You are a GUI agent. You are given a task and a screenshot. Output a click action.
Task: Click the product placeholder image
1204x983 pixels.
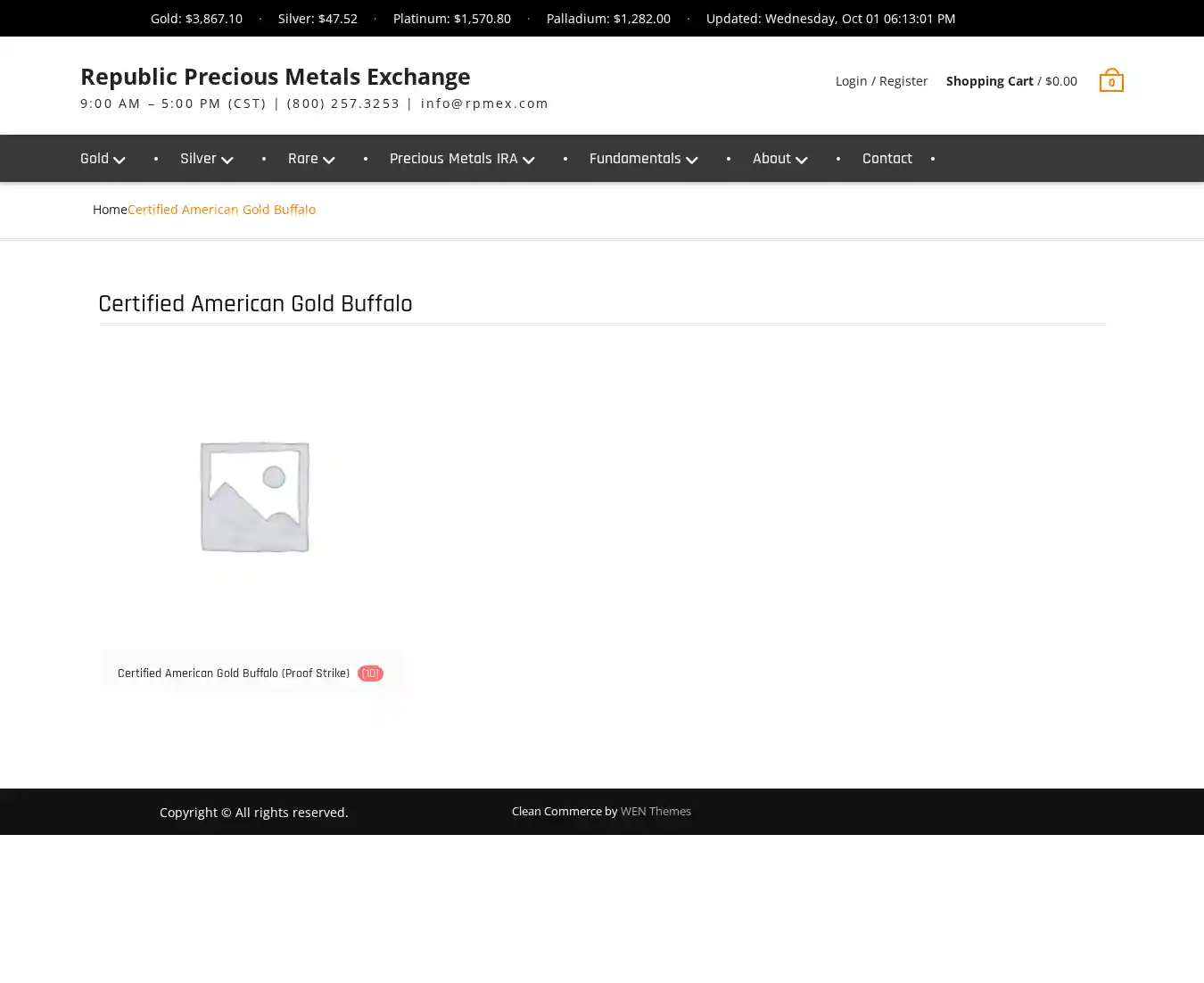point(254,496)
